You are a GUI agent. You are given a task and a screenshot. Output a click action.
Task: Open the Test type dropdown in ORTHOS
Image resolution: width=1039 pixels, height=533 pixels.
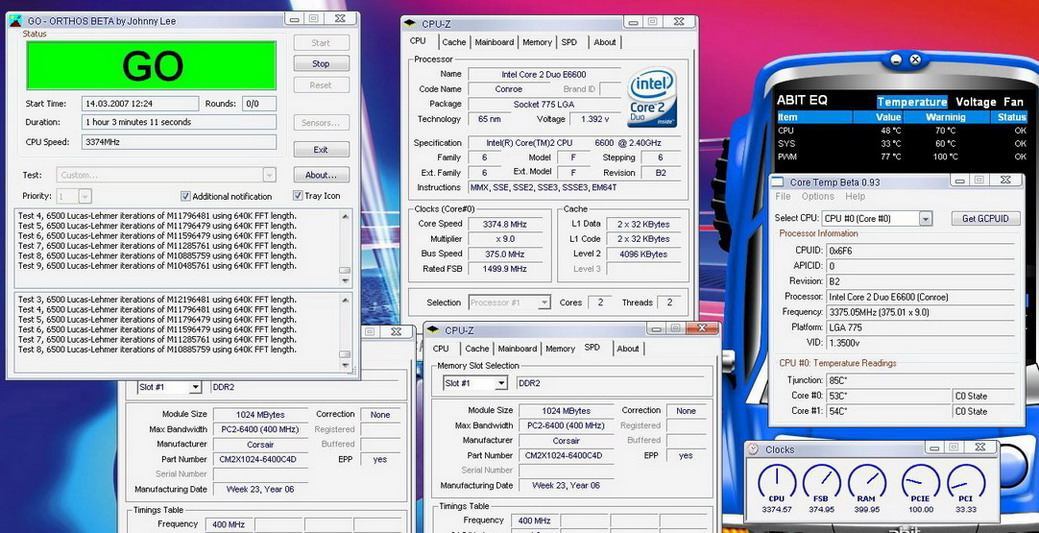[269, 175]
